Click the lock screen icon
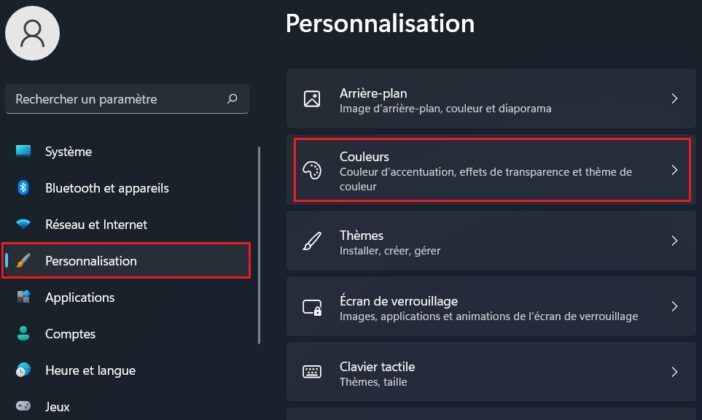Viewport: 702px width, 420px height. click(312, 307)
